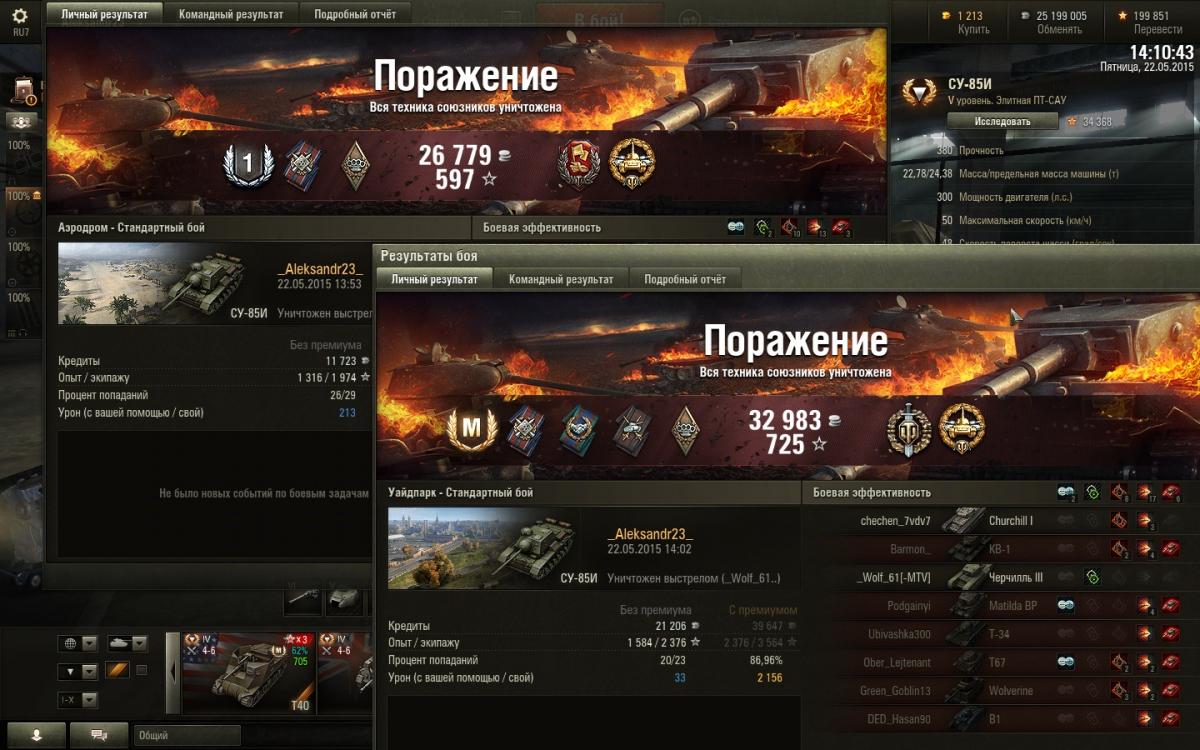This screenshot has height=750, width=1200.
Task: Open the nation filter dropdown
Action: (x=77, y=643)
